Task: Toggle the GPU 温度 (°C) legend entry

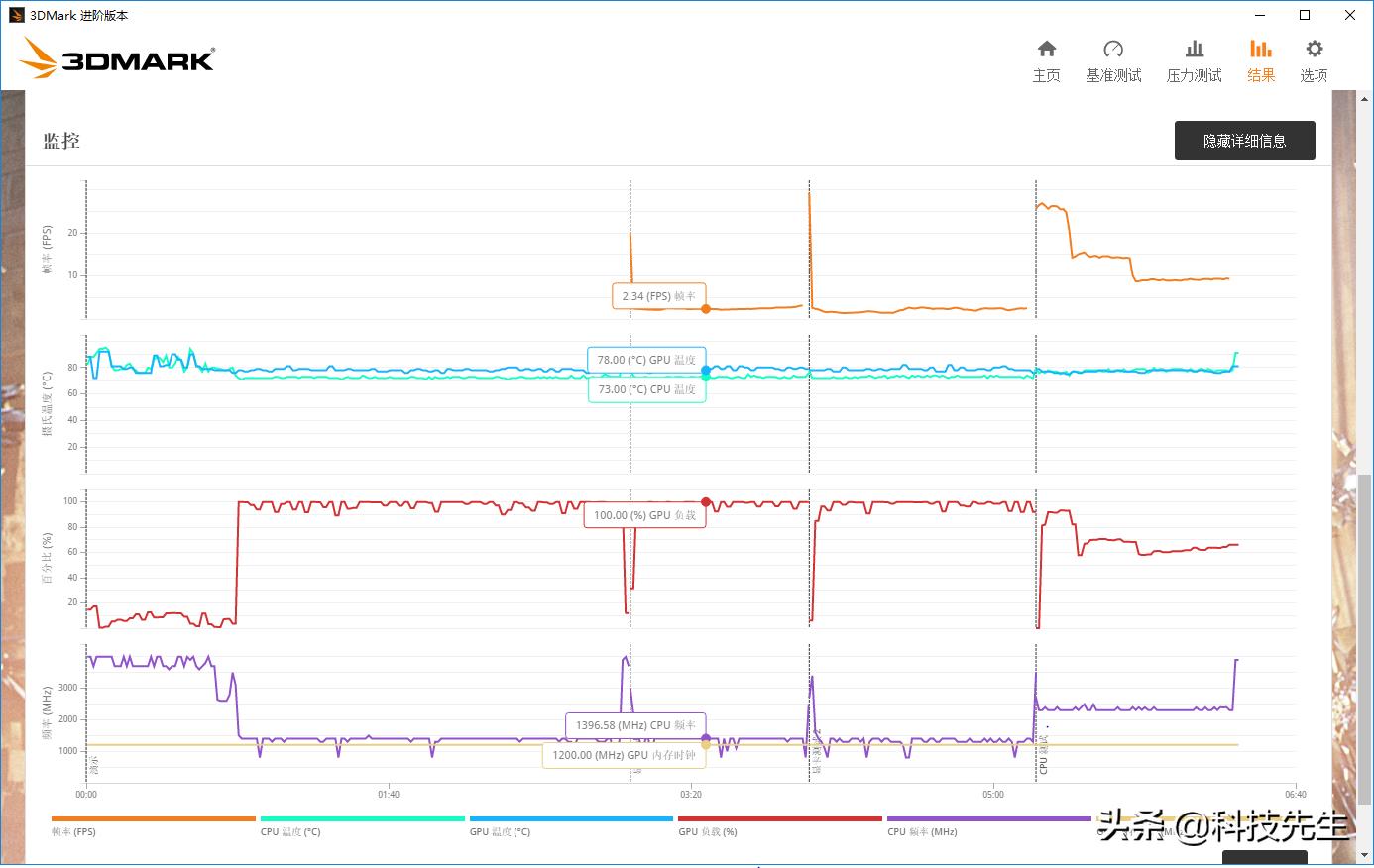Action: [x=571, y=826]
